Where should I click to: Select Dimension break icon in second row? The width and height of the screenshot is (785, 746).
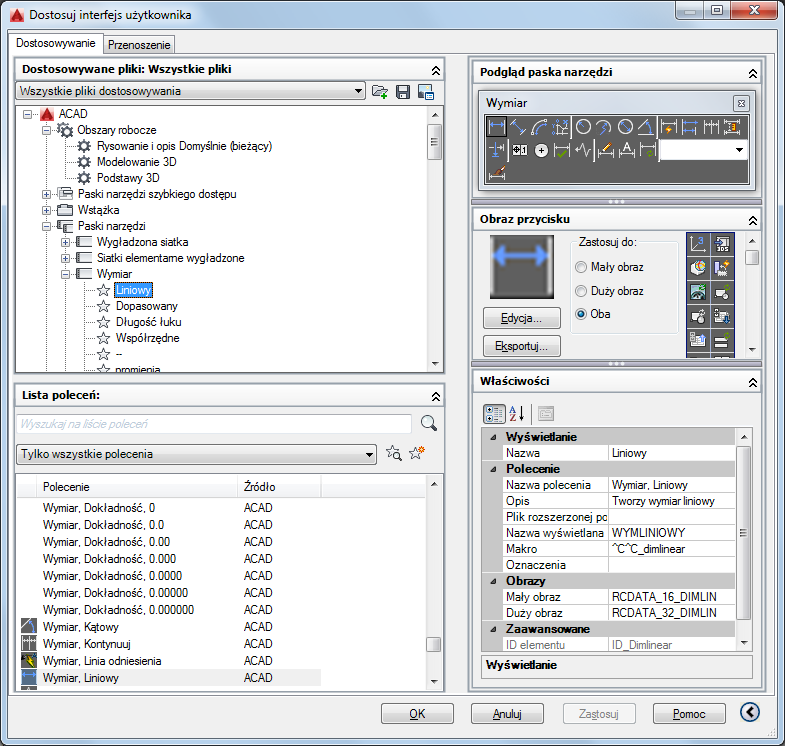[496, 150]
